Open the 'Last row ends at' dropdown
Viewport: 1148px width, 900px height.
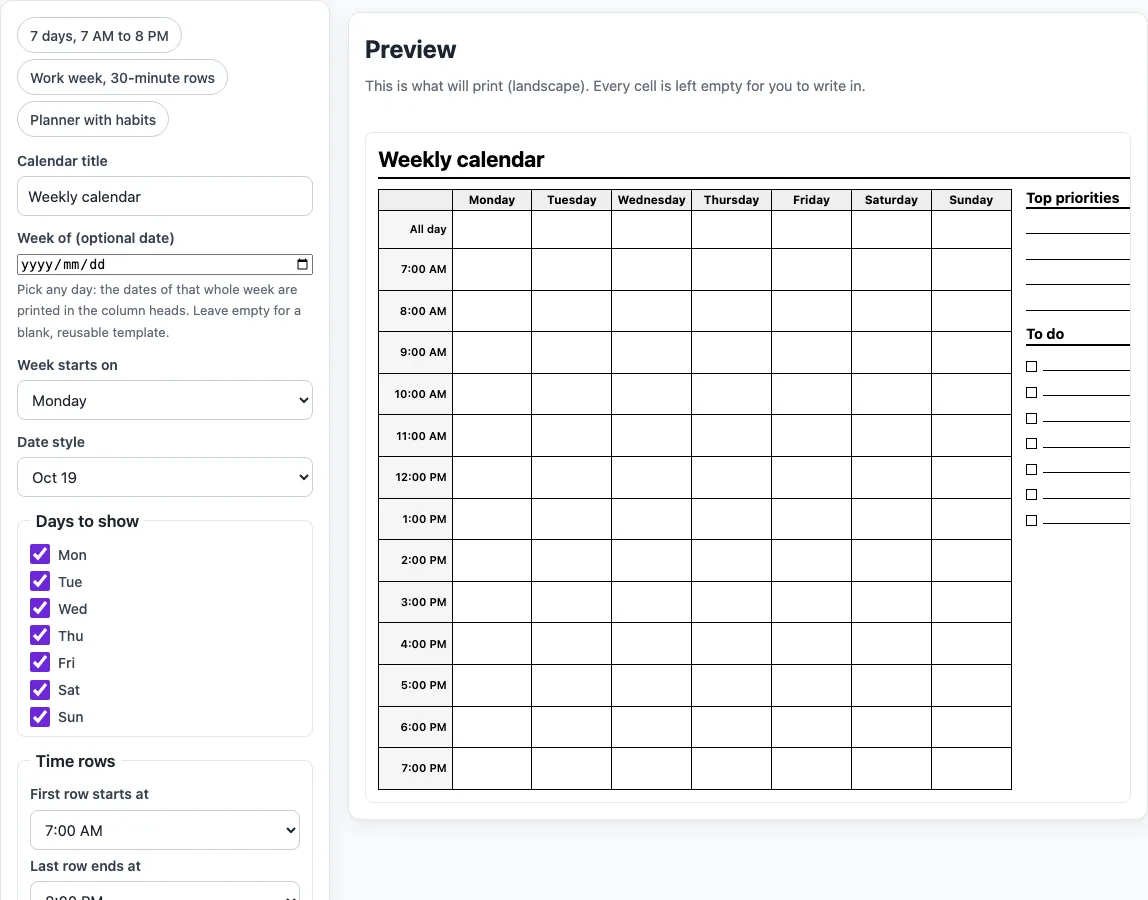(165, 891)
